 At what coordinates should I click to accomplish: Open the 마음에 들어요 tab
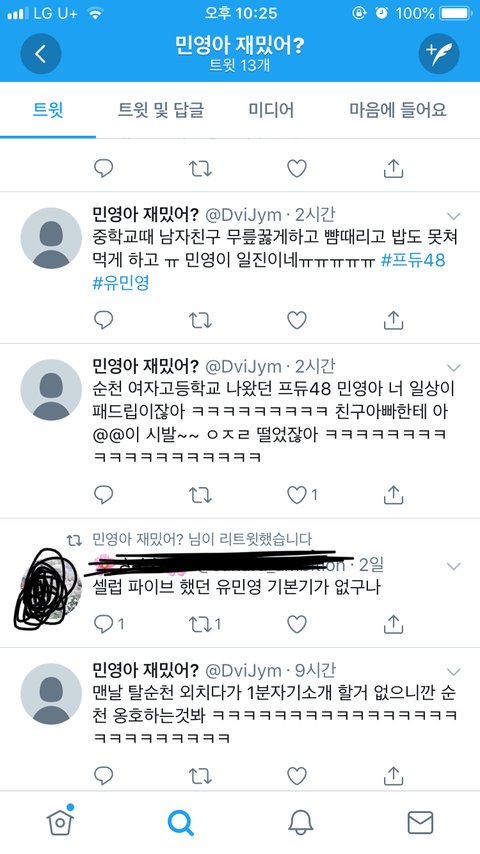pos(398,109)
